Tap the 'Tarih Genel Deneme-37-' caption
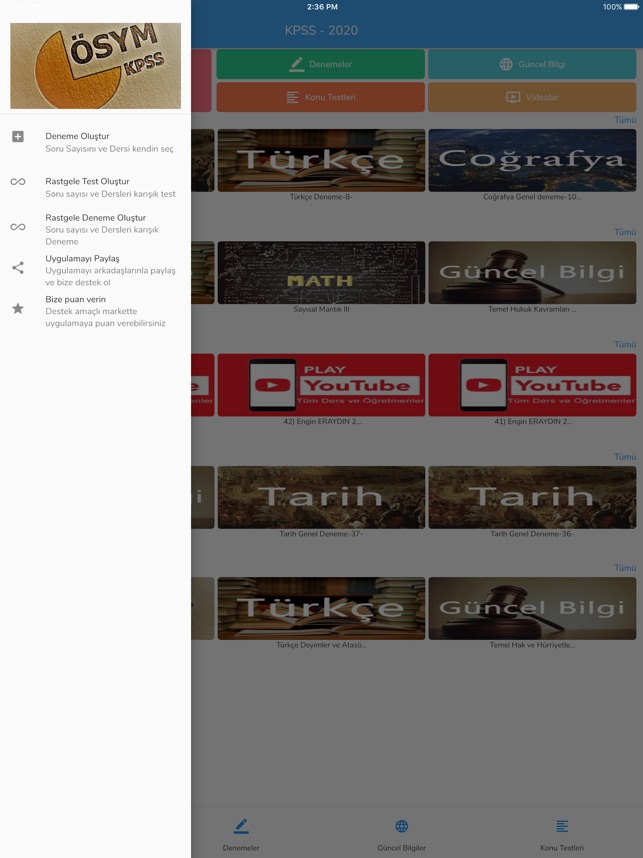 (321, 534)
